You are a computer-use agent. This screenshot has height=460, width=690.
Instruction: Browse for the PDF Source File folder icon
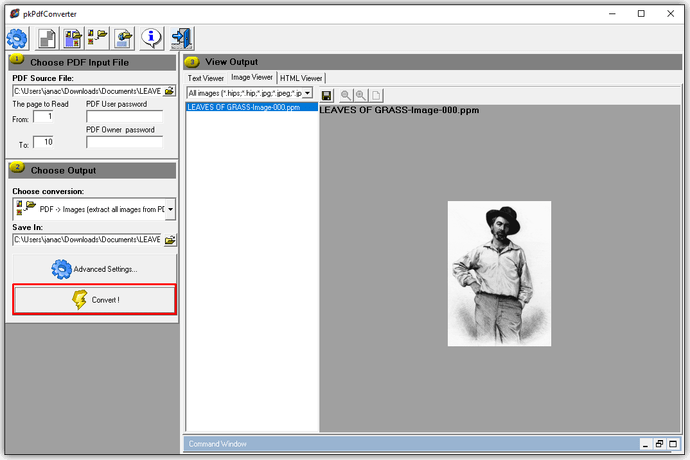click(x=169, y=91)
